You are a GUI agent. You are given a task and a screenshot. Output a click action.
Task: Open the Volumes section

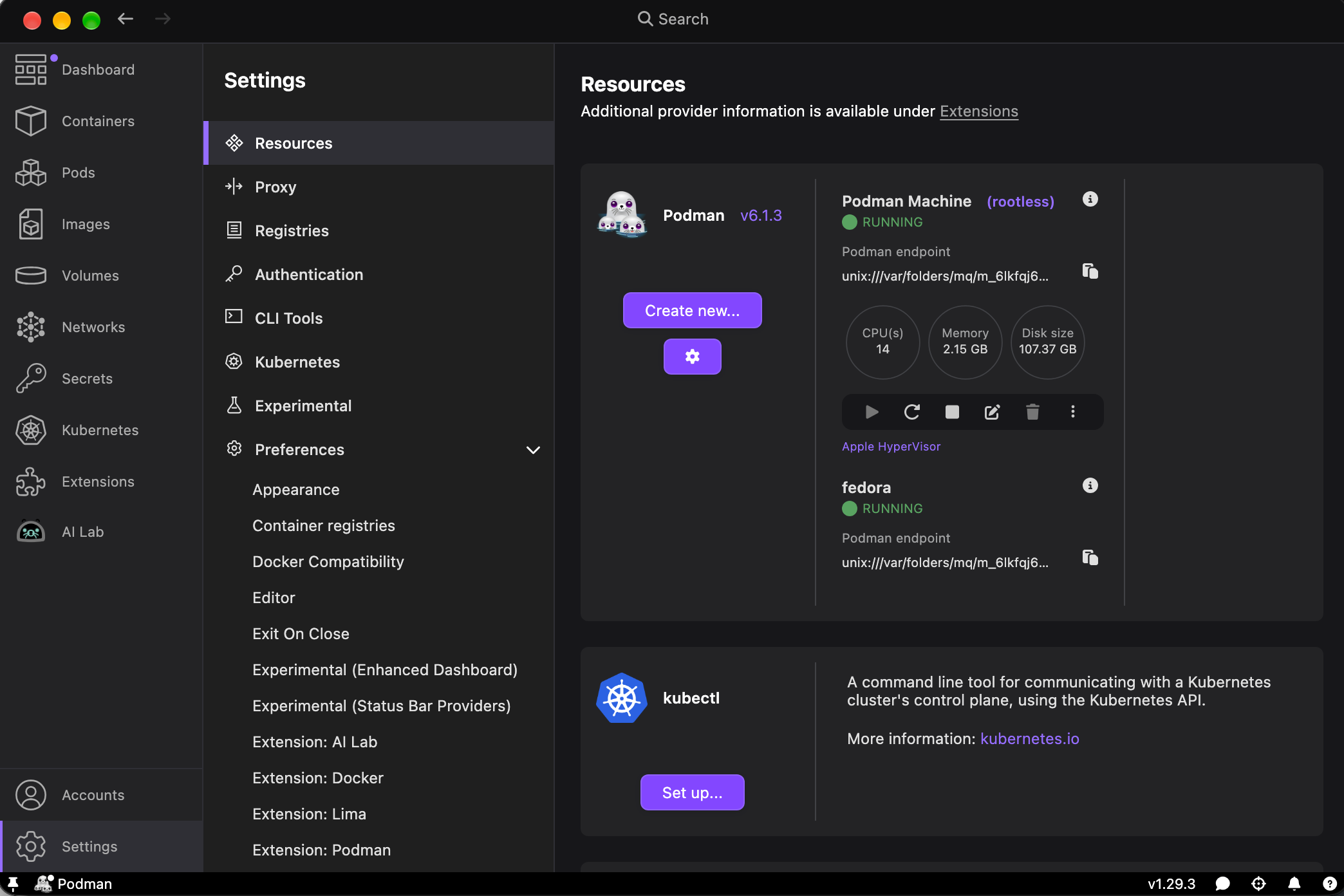coord(101,275)
